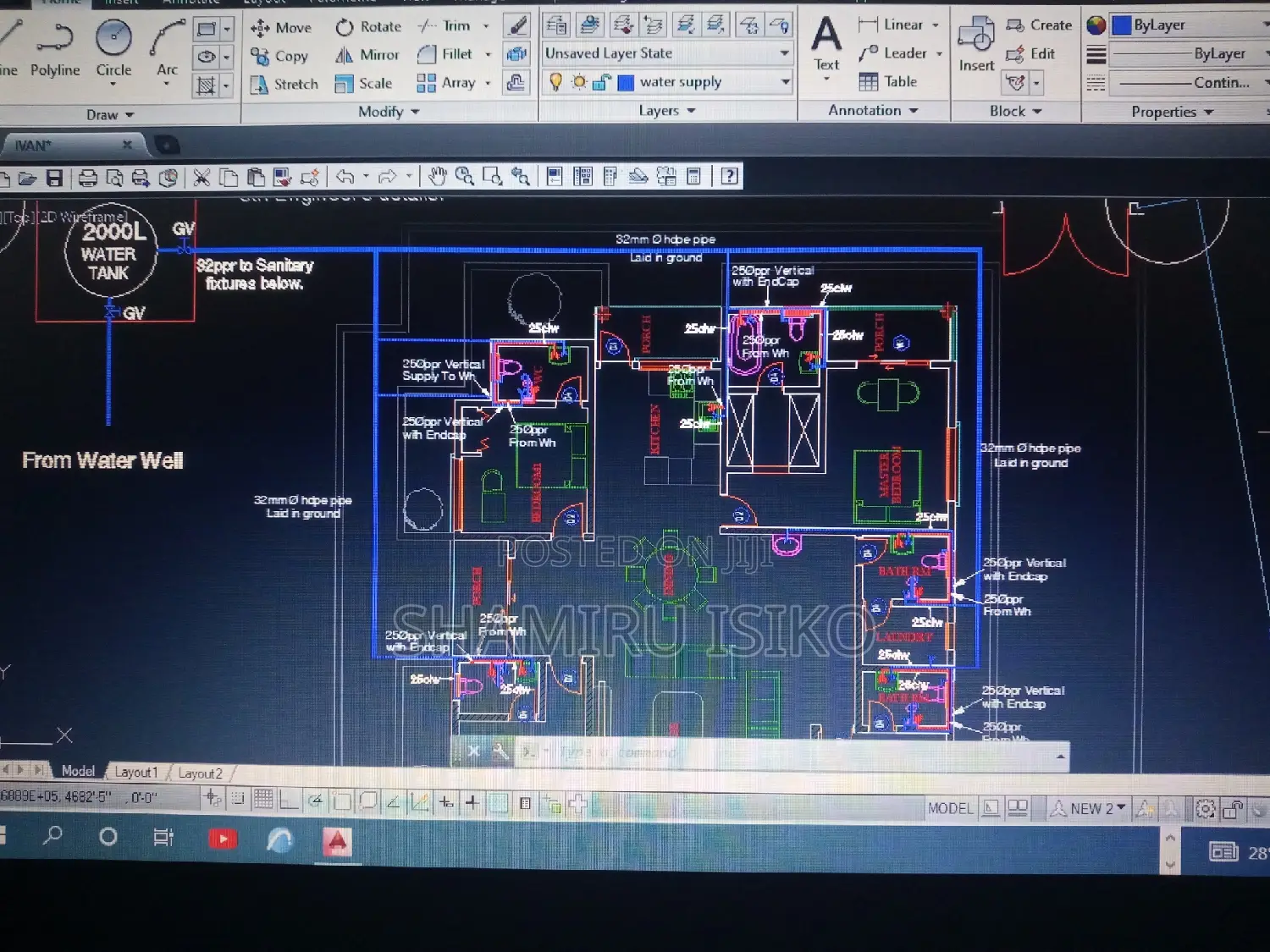
Task: Click the Save icon in toolbar
Action: (54, 178)
